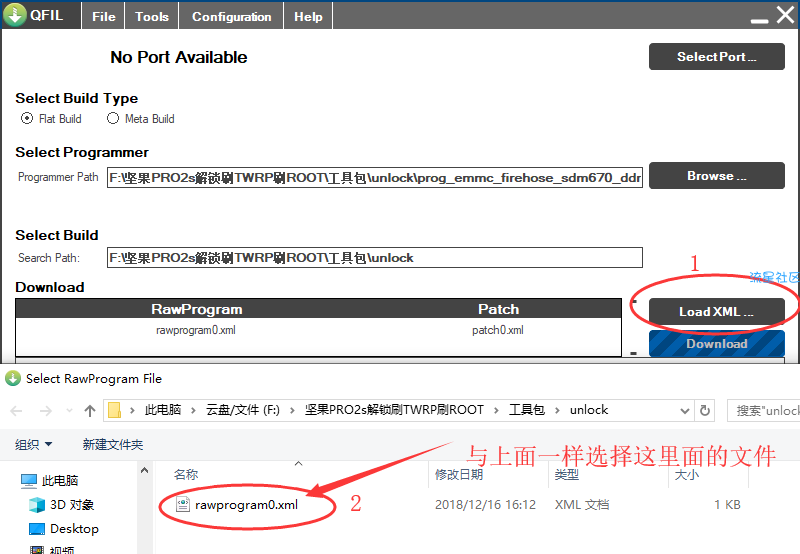This screenshot has width=800, height=554.
Task: Click the XML 文档 type cell
Action: [582, 505]
